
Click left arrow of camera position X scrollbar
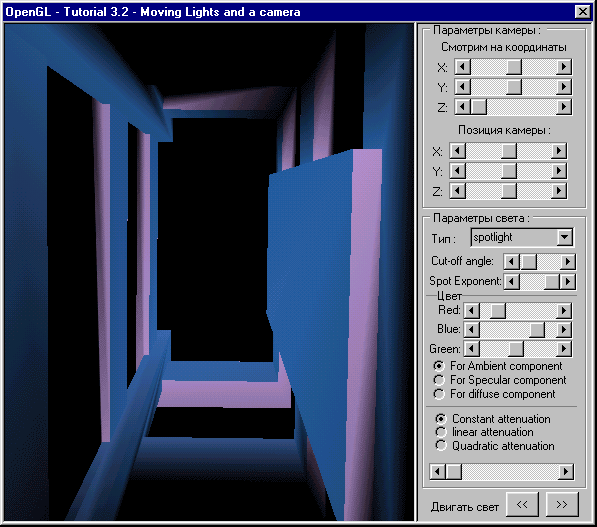pyautogui.click(x=458, y=151)
